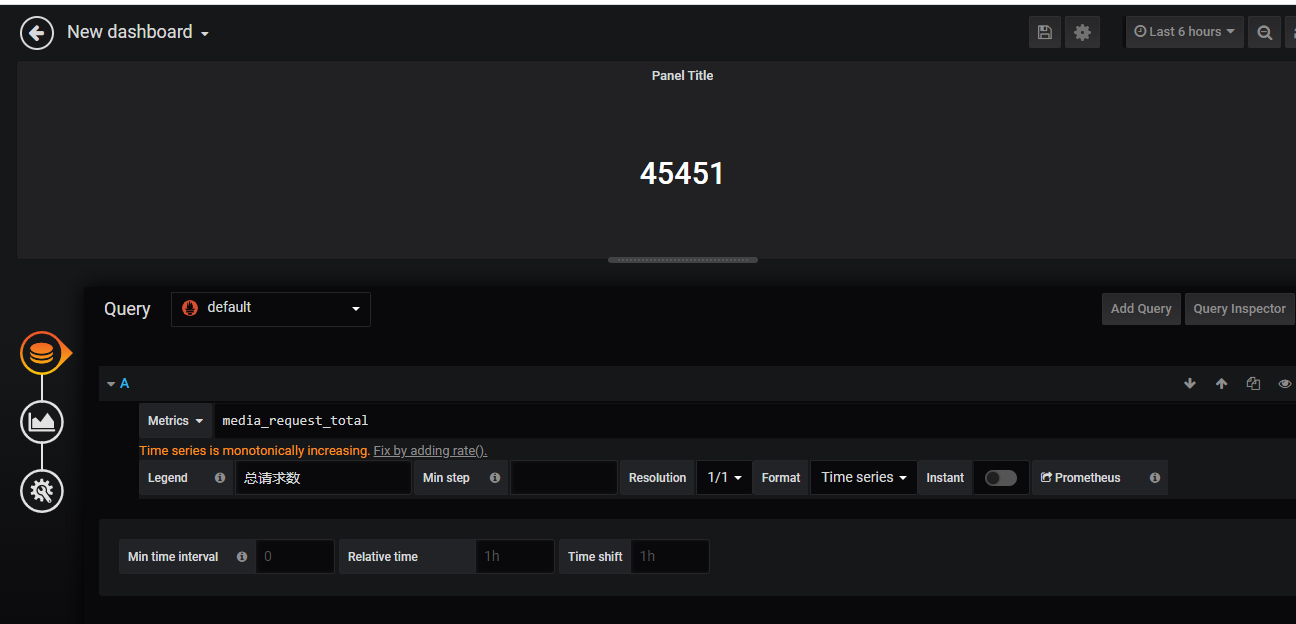The width and height of the screenshot is (1296, 624).
Task: Click the Fix by adding rate() link
Action: 430,451
